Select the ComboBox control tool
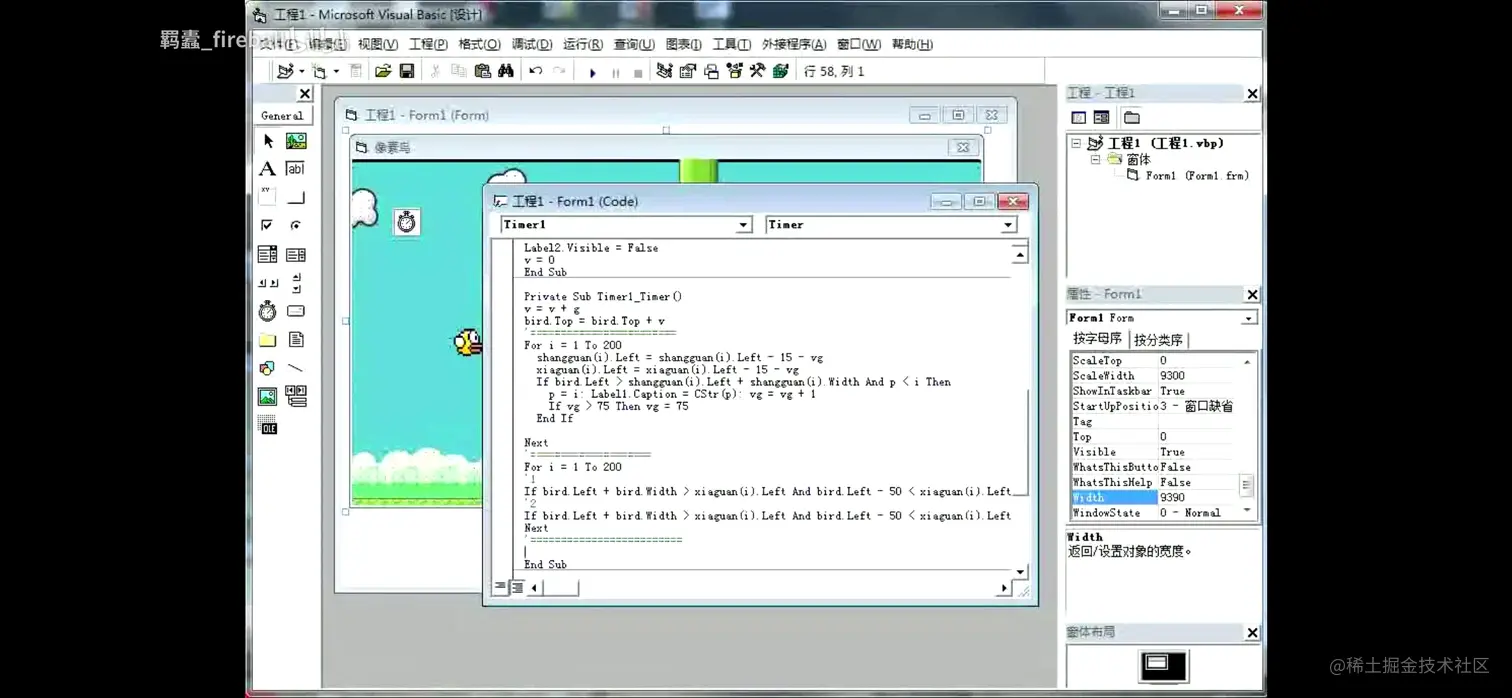This screenshot has height=698, width=1512. point(268,254)
